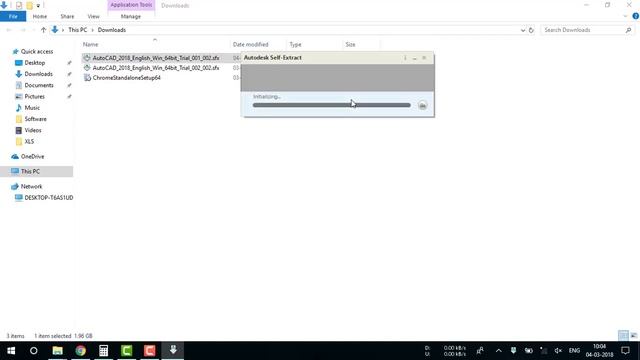Click the Initializing progress bar

331,105
